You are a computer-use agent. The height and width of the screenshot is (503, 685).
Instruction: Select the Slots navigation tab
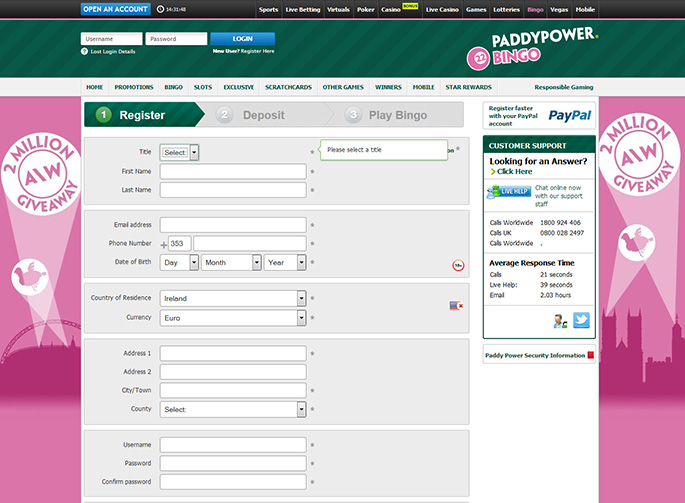203,87
